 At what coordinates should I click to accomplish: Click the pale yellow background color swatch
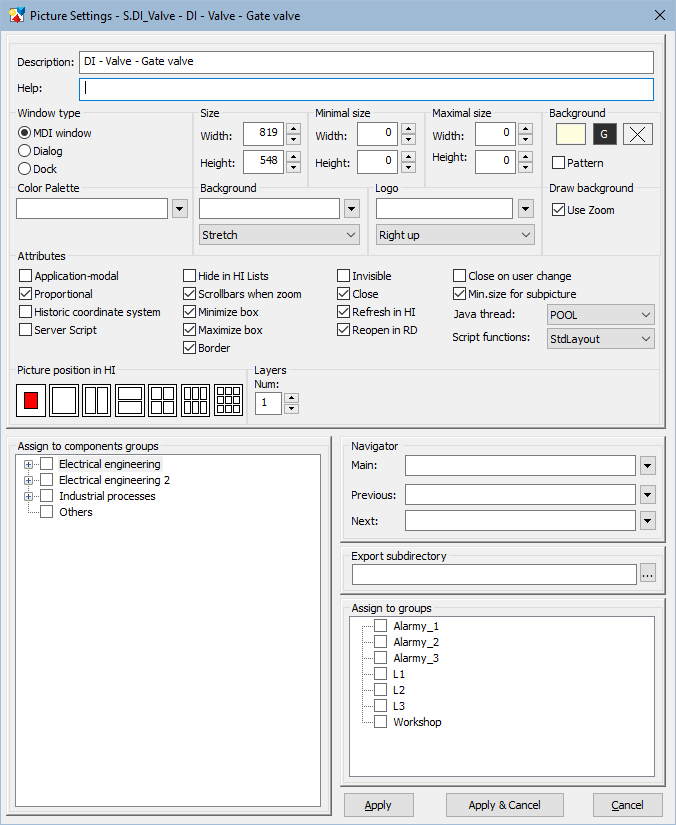[570, 134]
